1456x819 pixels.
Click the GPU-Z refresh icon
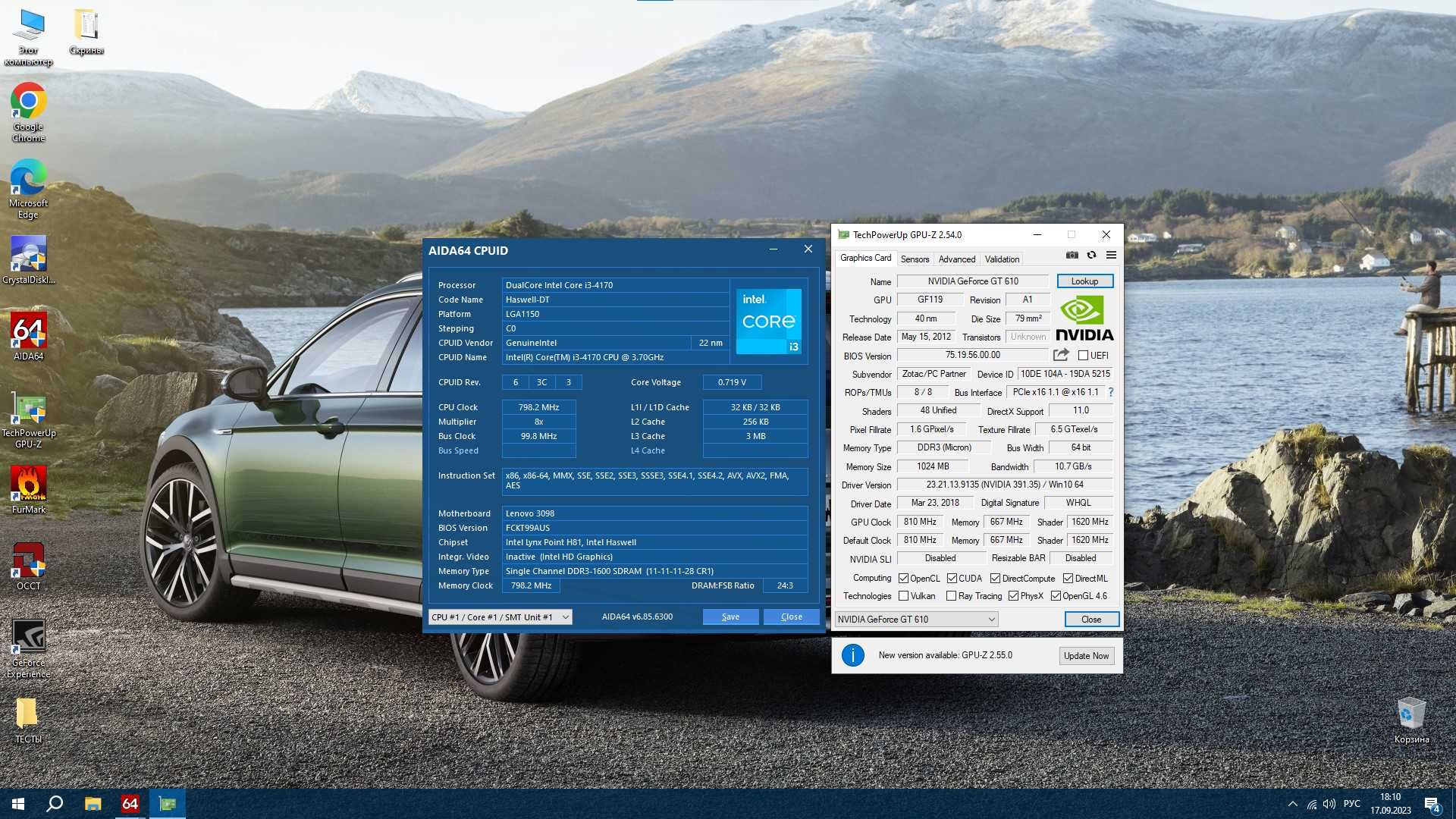pyautogui.click(x=1091, y=255)
